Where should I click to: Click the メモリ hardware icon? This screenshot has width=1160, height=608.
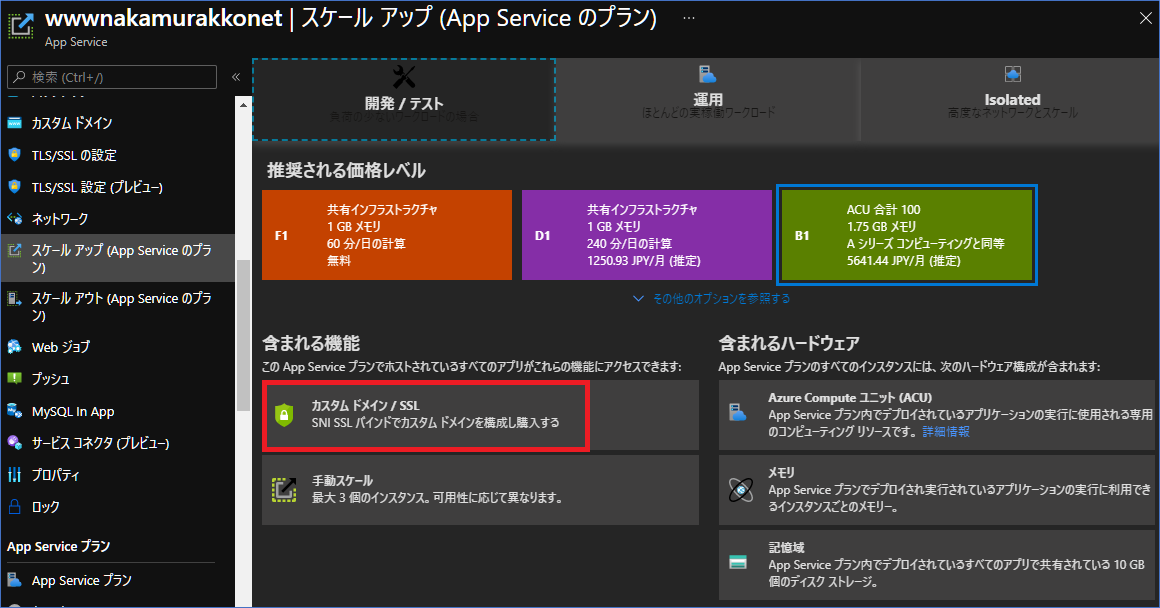[x=741, y=490]
